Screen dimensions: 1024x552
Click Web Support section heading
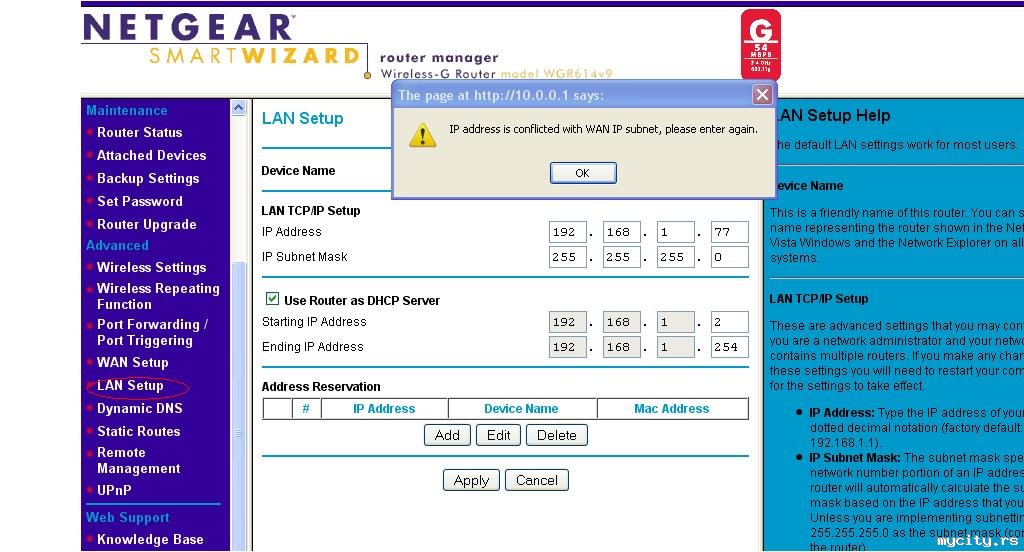pyautogui.click(x=128, y=517)
